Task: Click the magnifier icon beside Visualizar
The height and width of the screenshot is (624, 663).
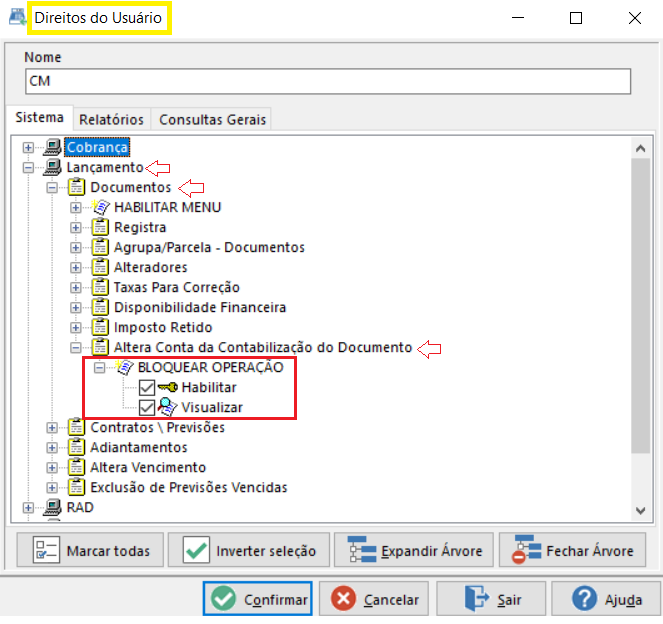Action: pyautogui.click(x=167, y=408)
